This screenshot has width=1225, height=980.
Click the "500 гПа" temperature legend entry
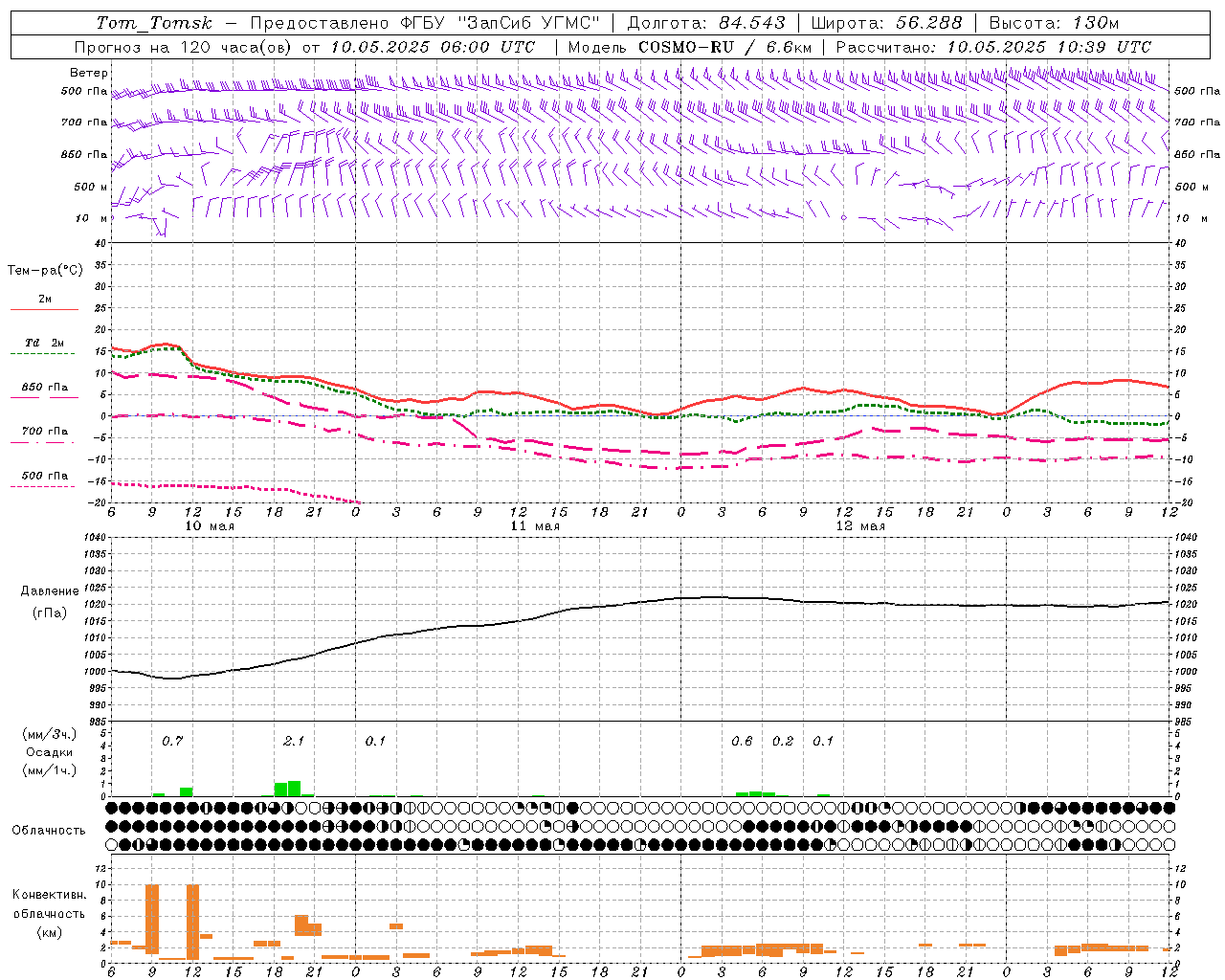[x=44, y=479]
